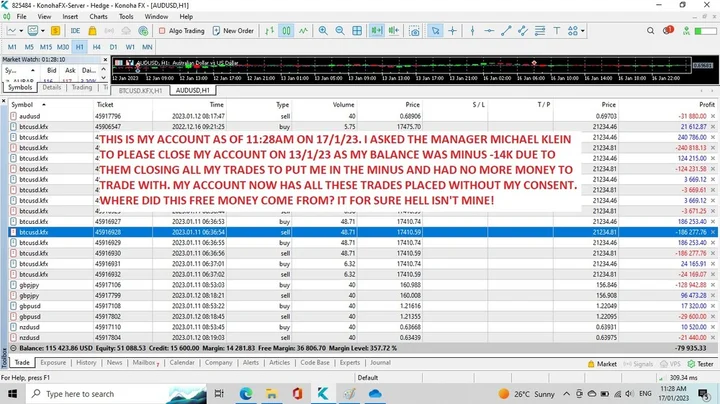Click the connection status 309.34 ms
This screenshot has width=720, height=404.
point(679,378)
